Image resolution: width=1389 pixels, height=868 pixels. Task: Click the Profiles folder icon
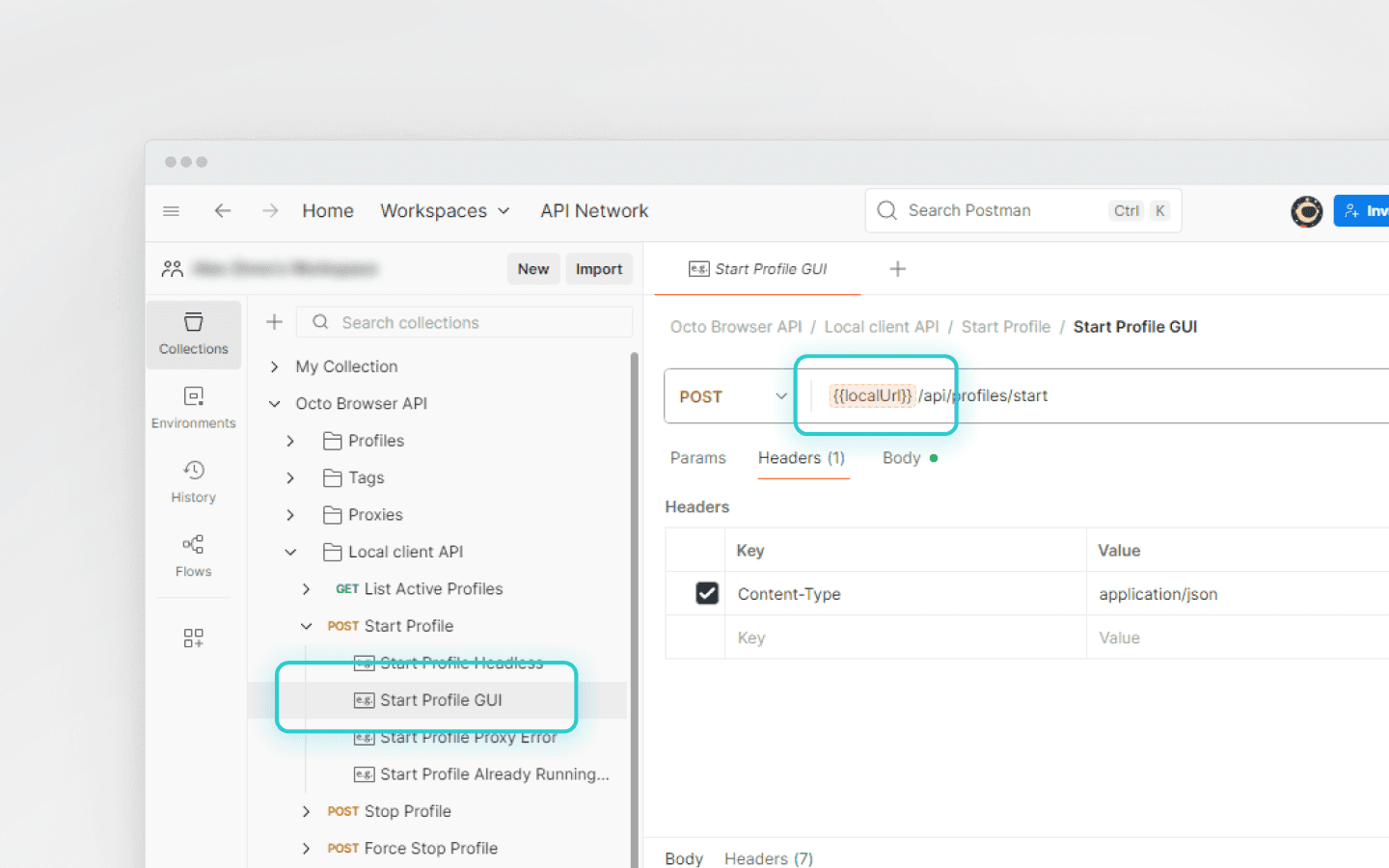pos(333,441)
